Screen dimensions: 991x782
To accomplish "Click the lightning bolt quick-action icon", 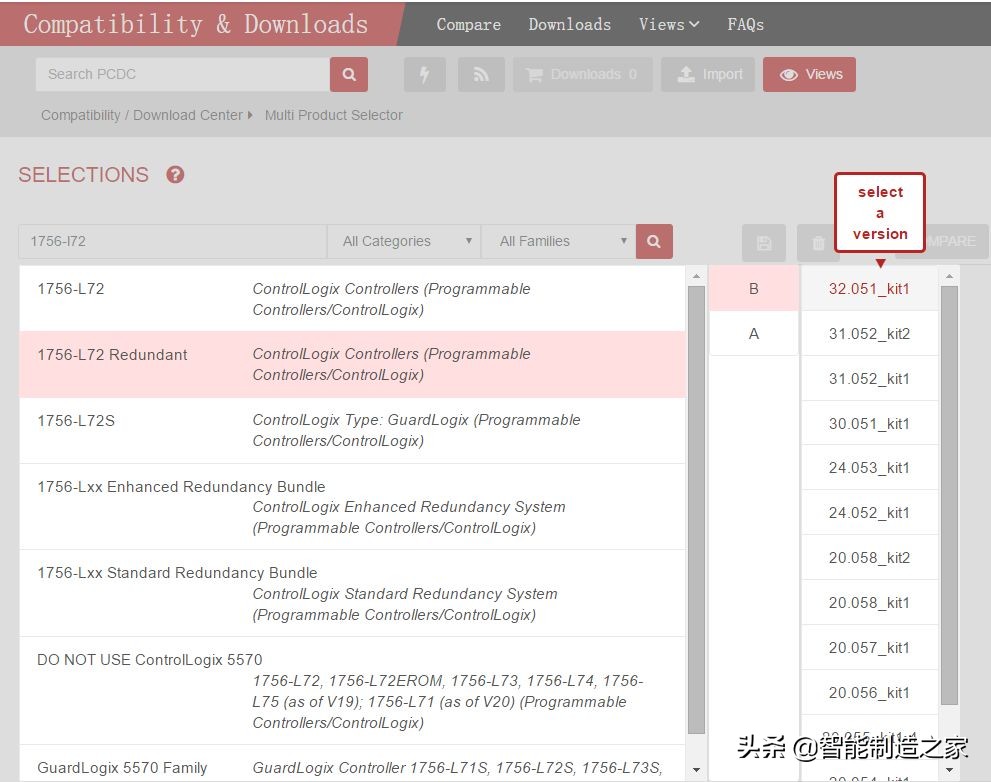I will [x=424, y=75].
